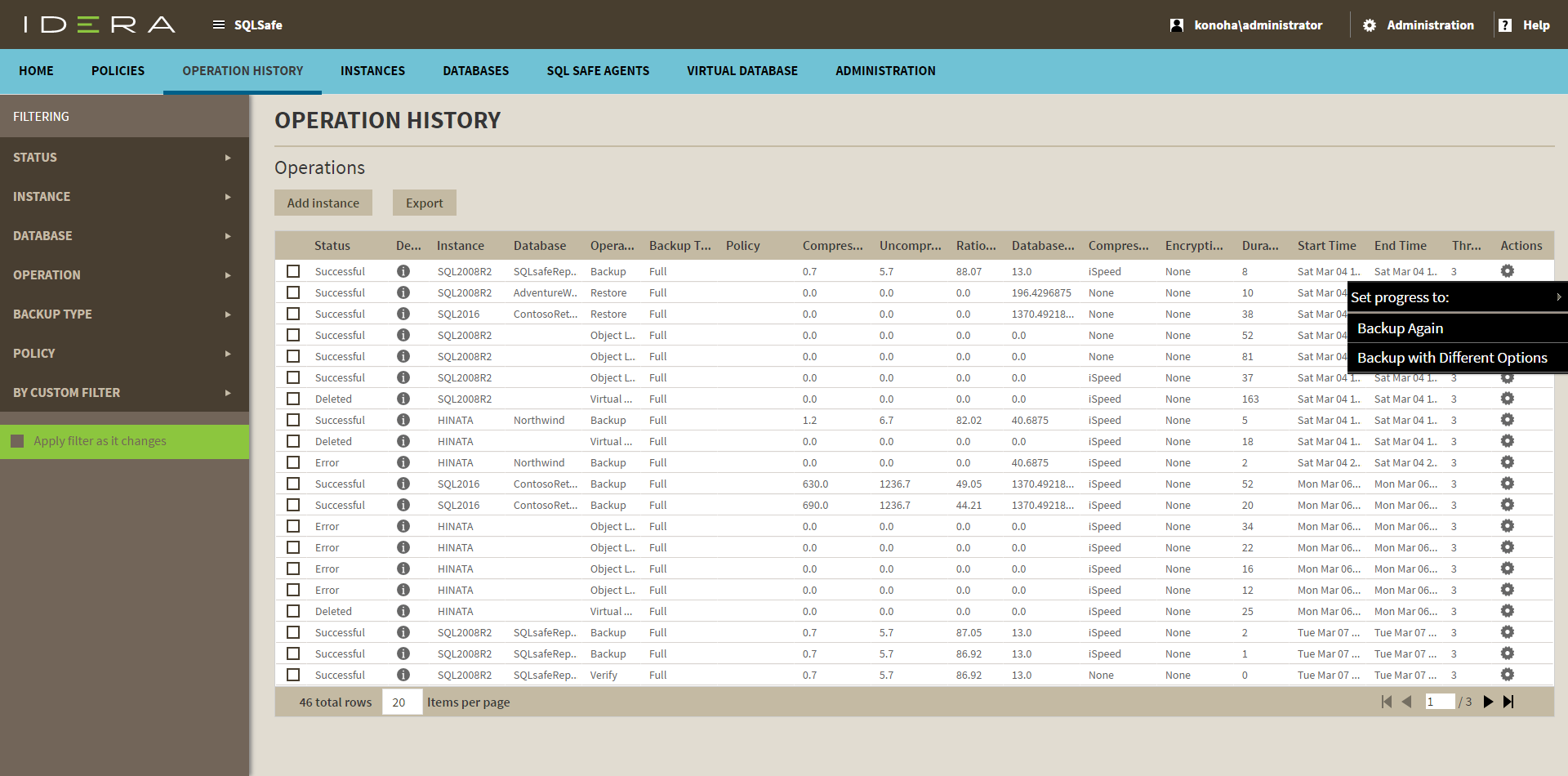Open the SQLSafe hamburger menu icon
1568x776 pixels.
tap(218, 25)
